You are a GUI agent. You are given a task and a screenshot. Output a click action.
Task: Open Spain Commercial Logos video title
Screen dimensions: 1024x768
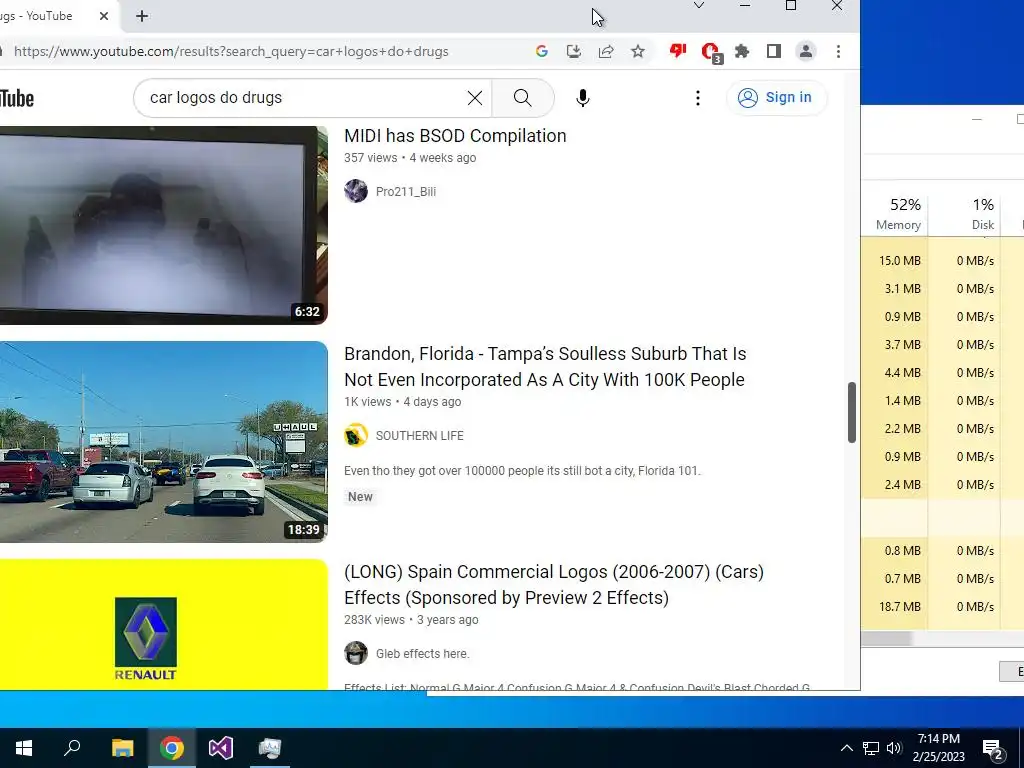click(x=554, y=584)
